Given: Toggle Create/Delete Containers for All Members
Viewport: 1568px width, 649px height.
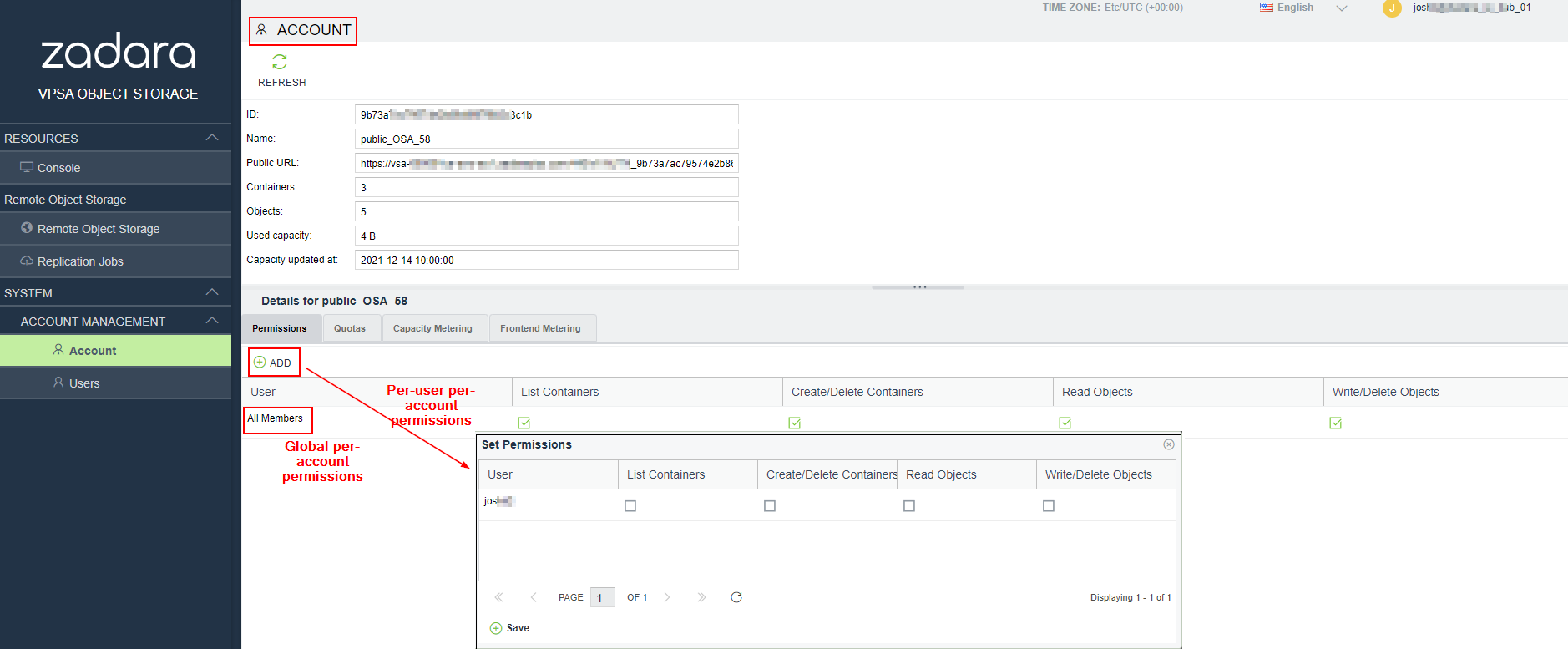Looking at the screenshot, I should (795, 423).
